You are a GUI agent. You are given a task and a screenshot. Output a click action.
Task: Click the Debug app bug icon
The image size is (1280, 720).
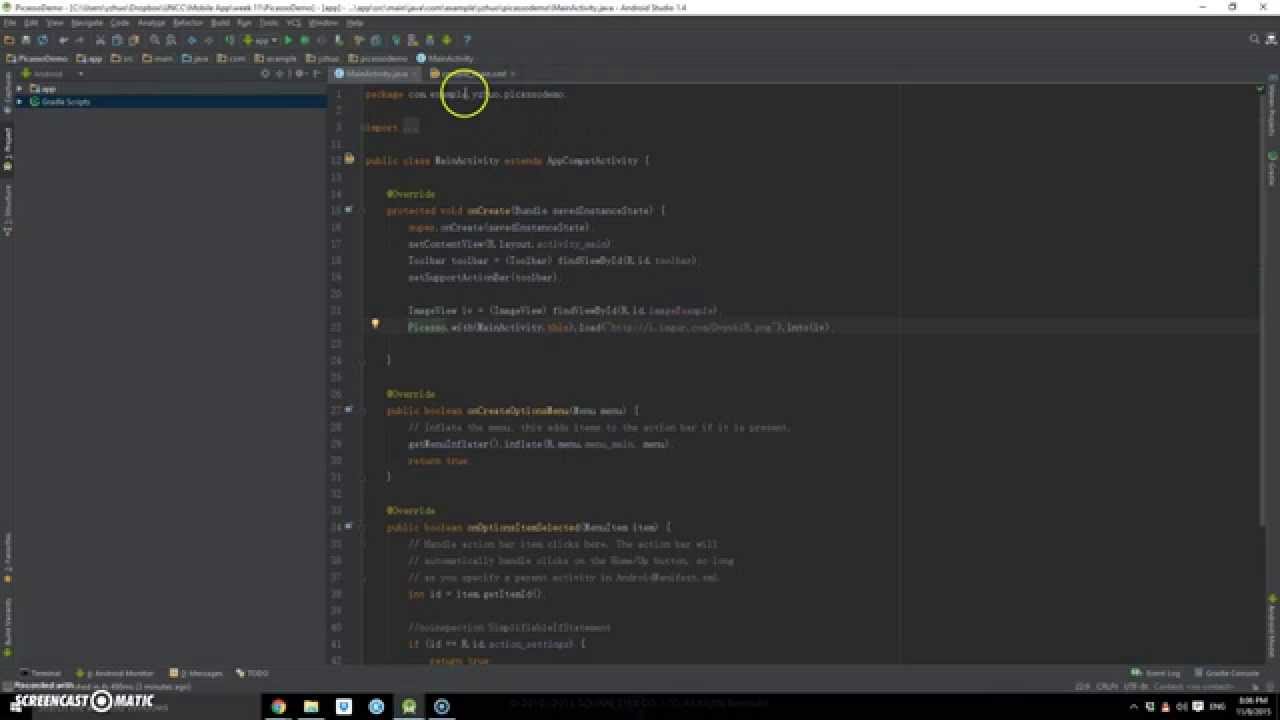point(305,40)
